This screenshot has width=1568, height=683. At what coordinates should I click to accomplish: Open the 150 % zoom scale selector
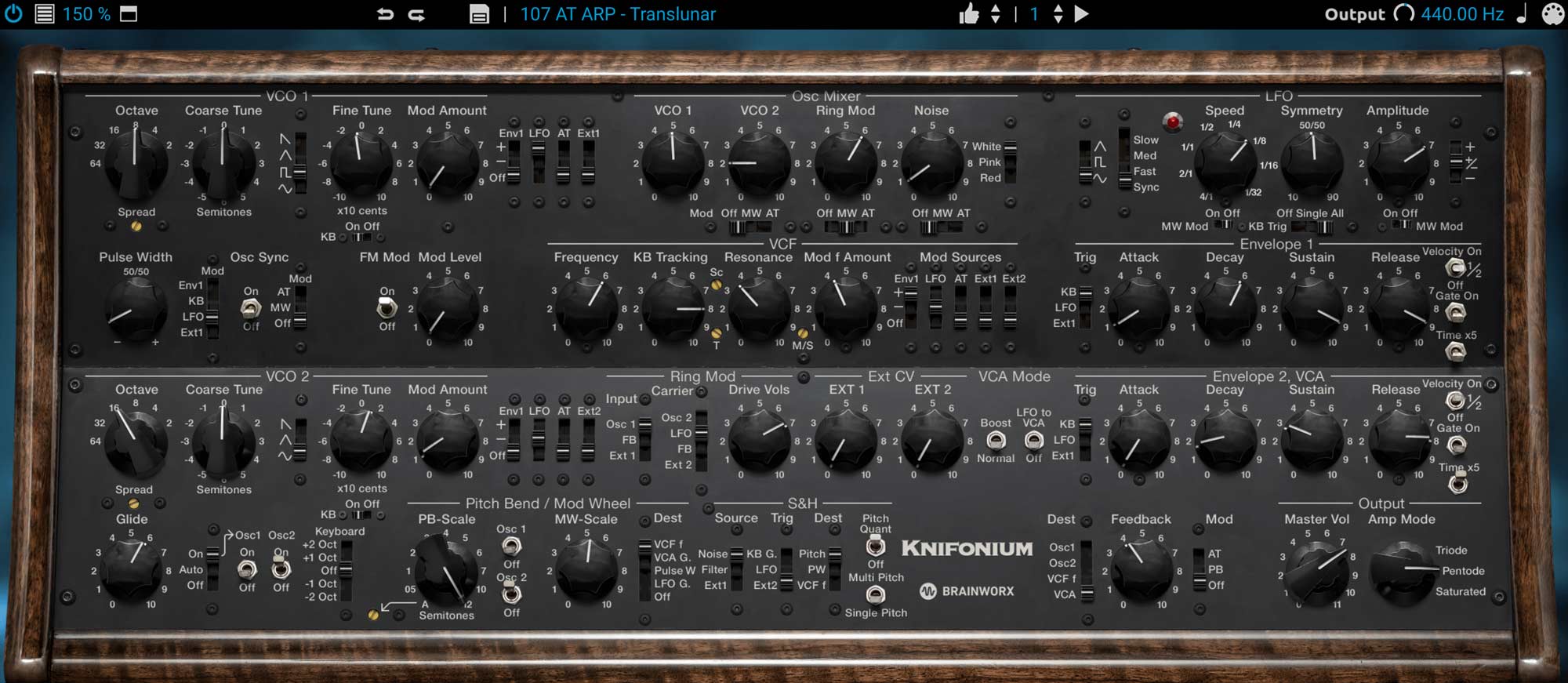coord(86,14)
